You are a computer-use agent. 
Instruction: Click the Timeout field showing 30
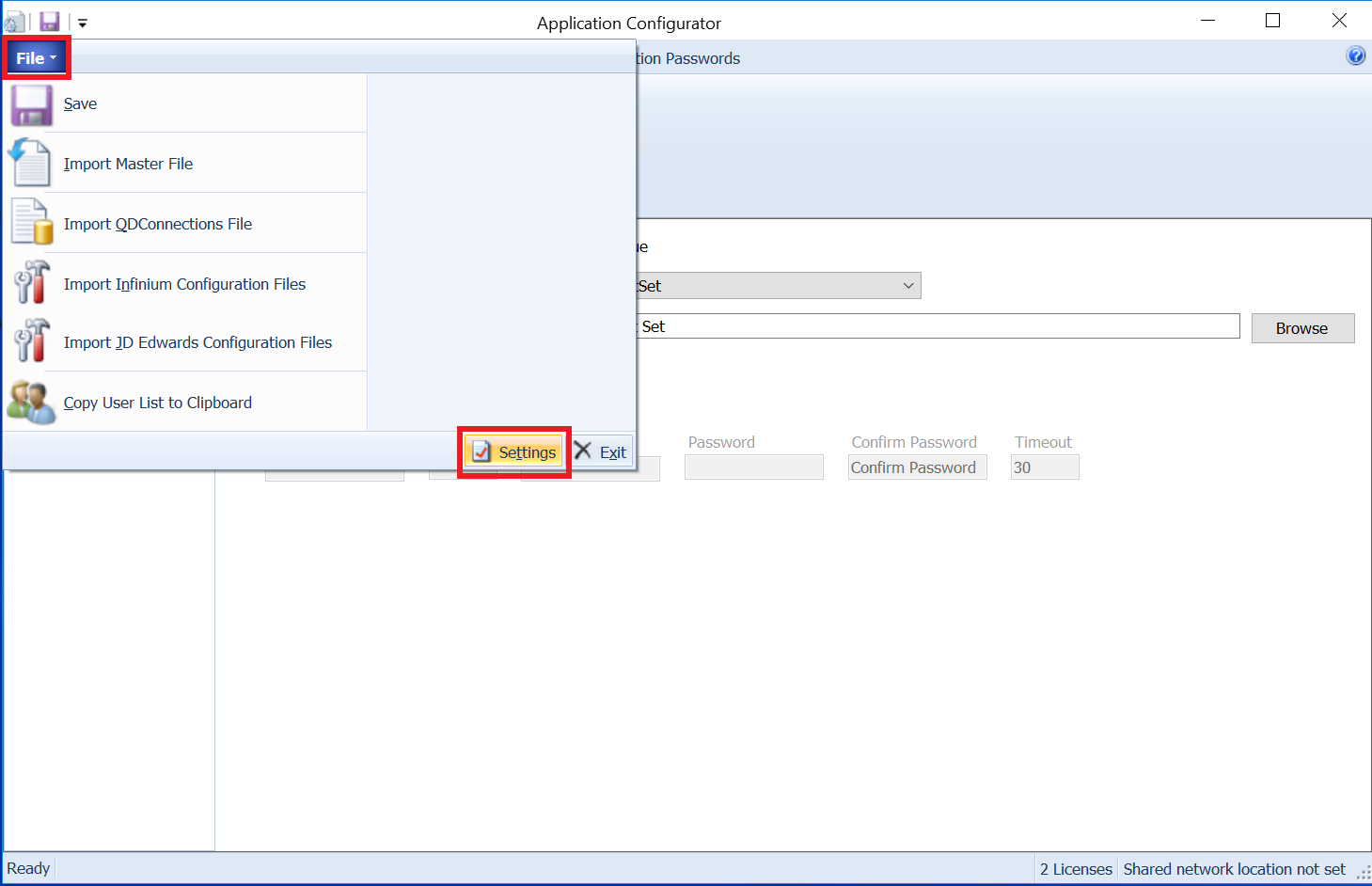click(1045, 467)
